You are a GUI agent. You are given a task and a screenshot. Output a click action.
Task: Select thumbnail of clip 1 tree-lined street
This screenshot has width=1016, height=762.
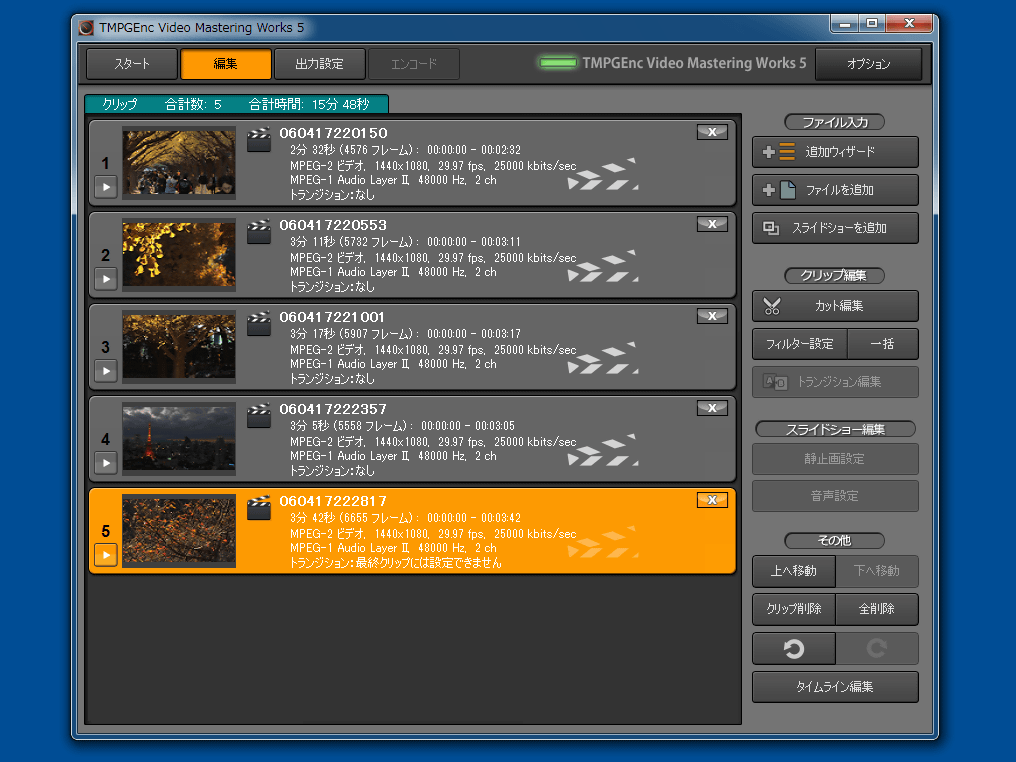[x=179, y=163]
